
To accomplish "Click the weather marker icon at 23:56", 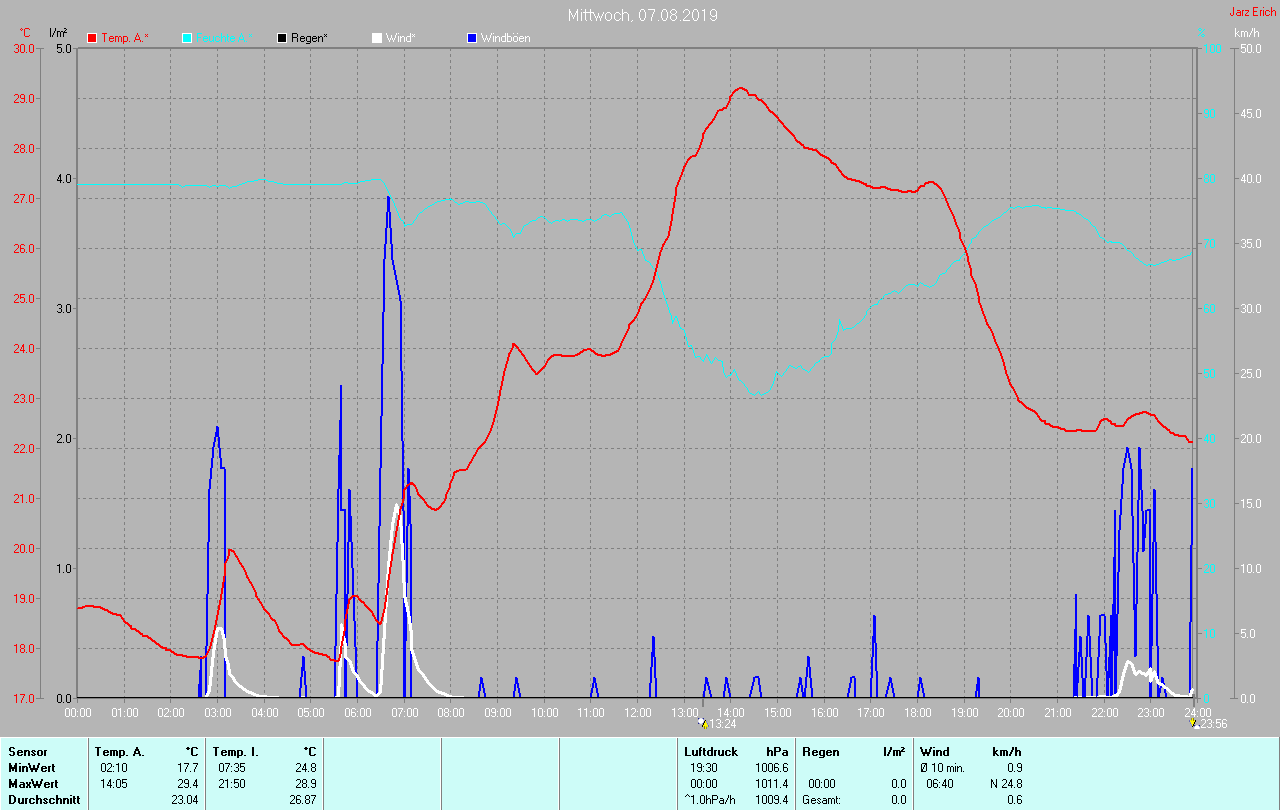I will point(1193,722).
